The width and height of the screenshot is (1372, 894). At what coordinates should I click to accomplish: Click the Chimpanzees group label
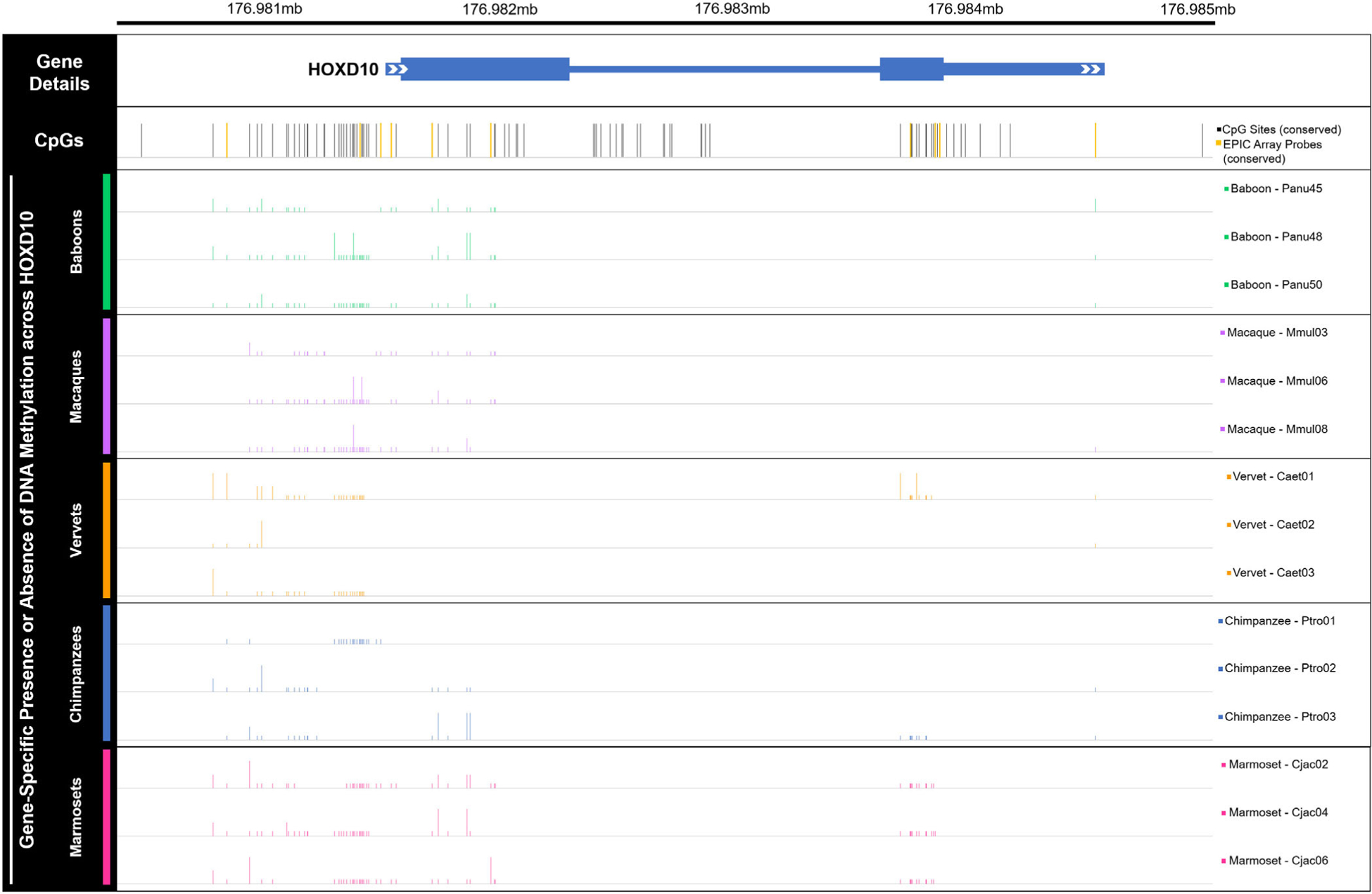click(76, 674)
